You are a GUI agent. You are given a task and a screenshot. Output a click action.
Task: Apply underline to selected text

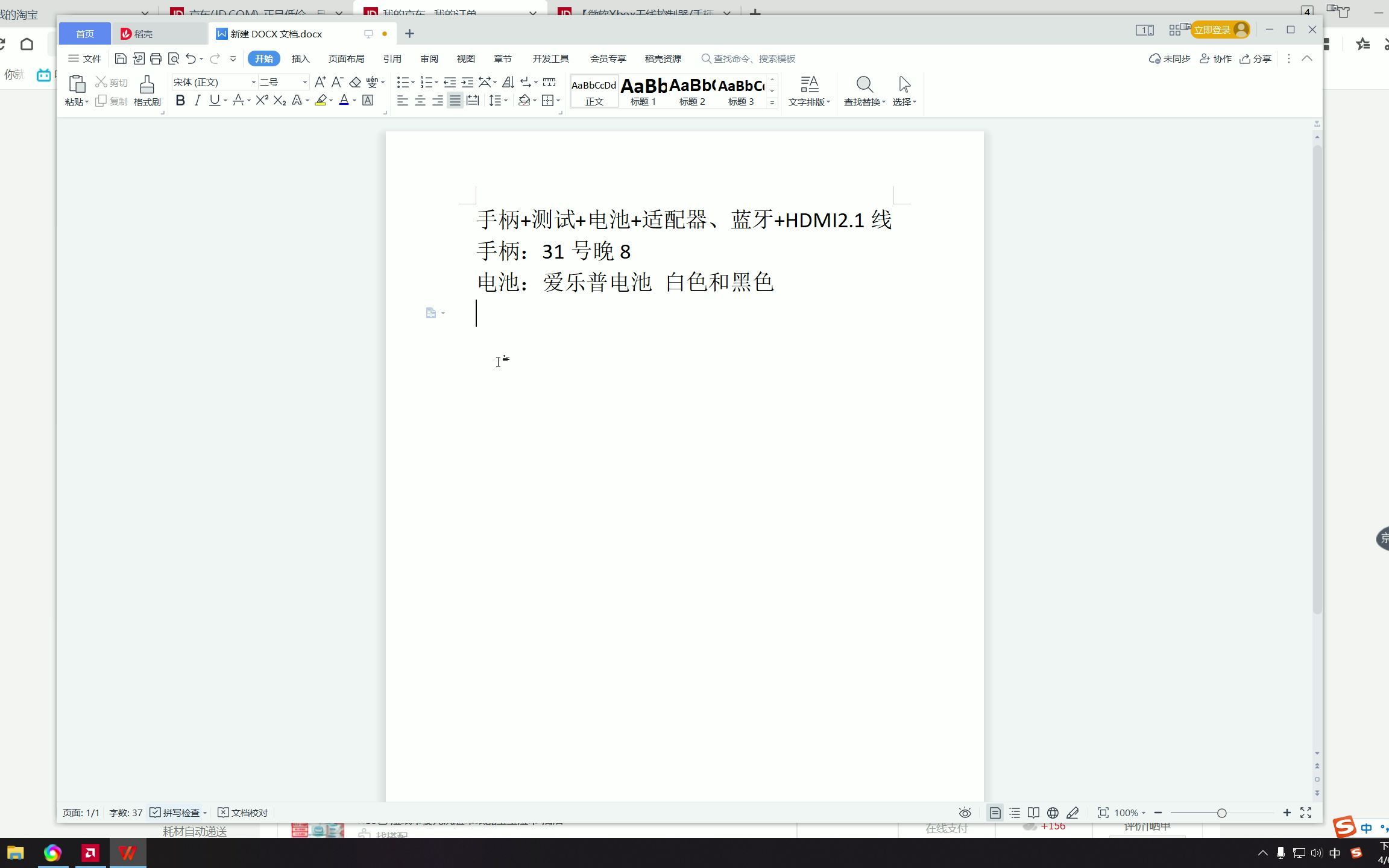point(215,100)
